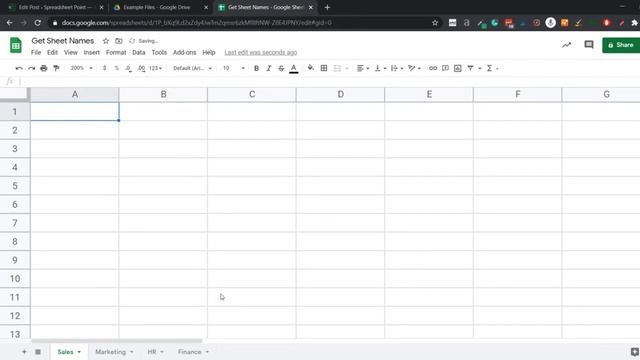The image size is (640, 360).
Task: Select row header 5
Action: (15, 186)
